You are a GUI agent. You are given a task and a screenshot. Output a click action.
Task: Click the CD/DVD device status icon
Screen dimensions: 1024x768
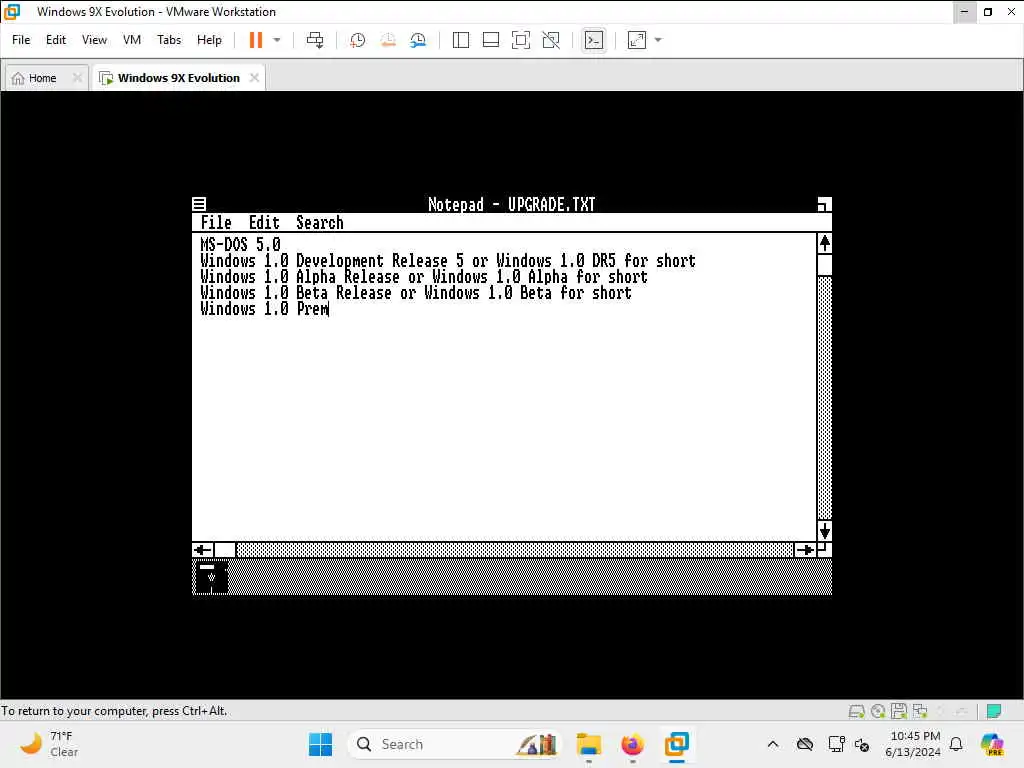[x=878, y=711]
